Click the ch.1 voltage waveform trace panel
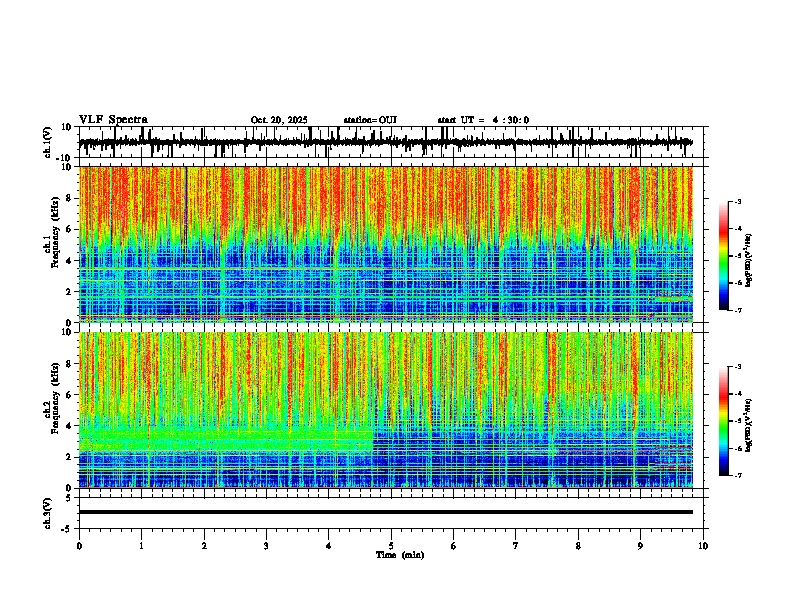792x612 pixels. pos(393,142)
